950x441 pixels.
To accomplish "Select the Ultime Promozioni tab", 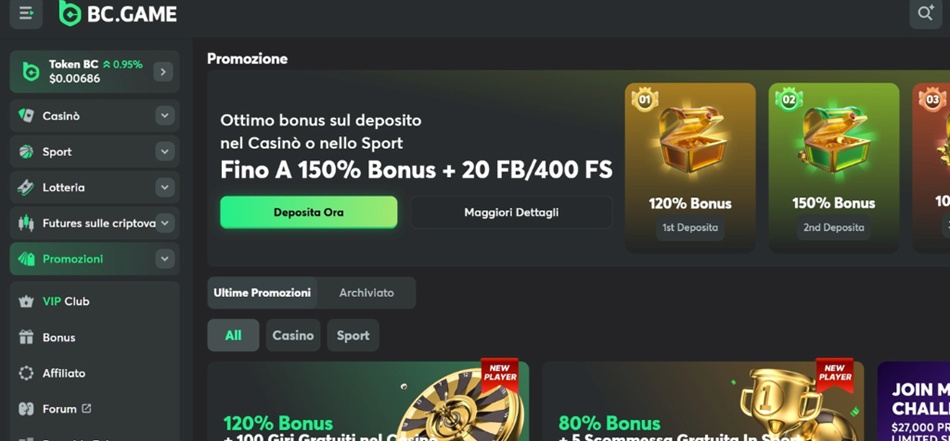I will coord(262,293).
